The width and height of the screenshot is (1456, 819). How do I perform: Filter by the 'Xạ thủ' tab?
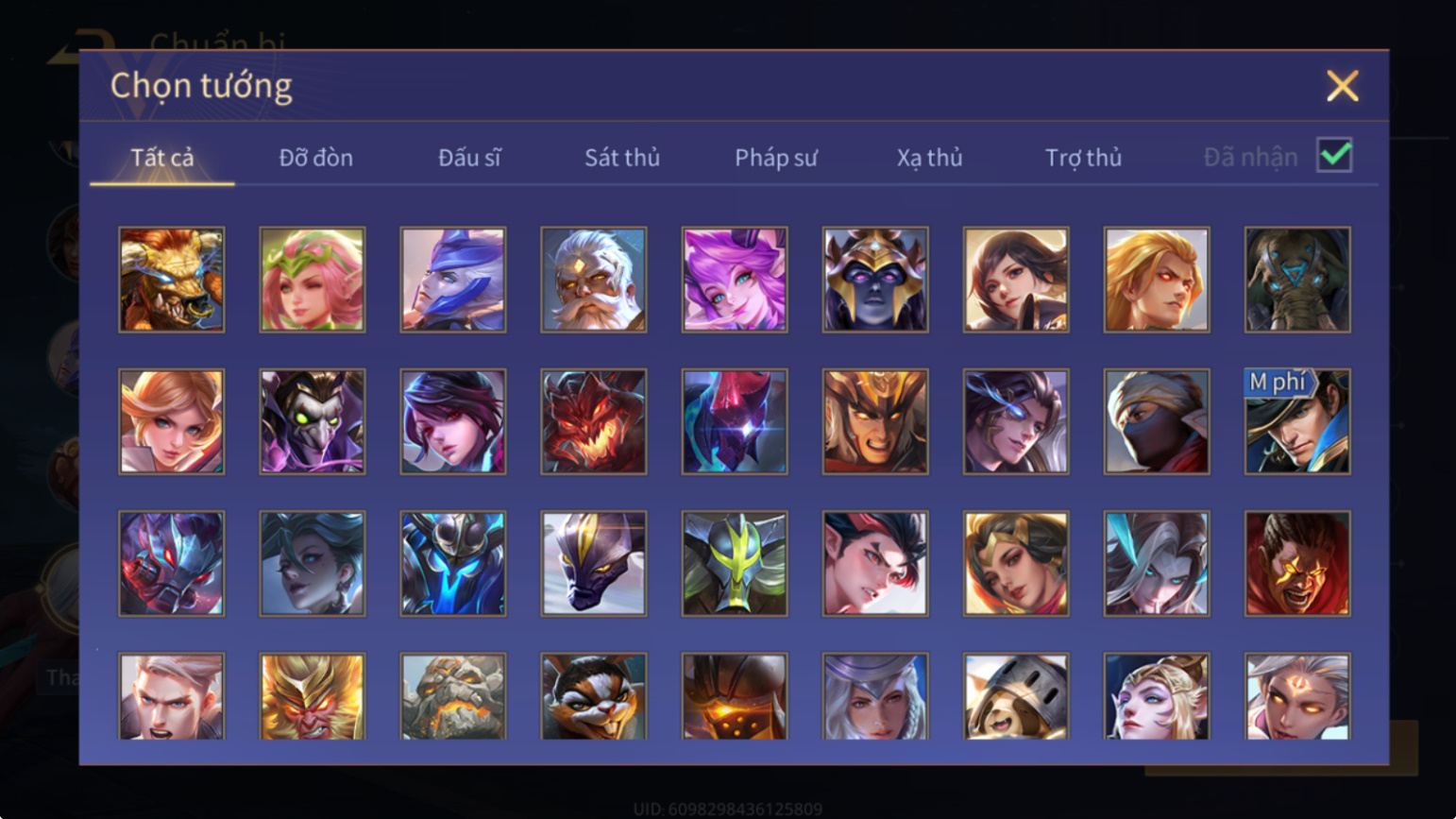point(930,158)
